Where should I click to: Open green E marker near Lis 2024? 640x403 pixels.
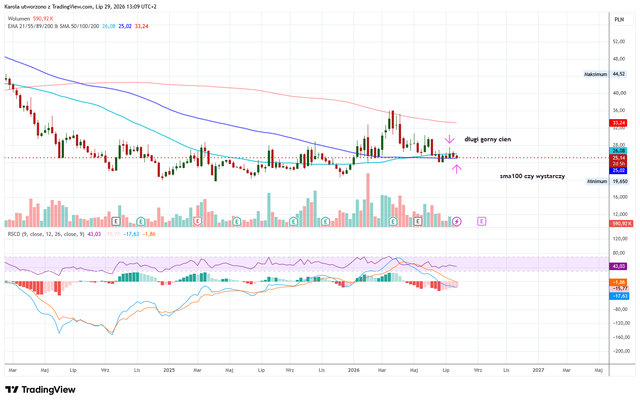click(x=141, y=221)
